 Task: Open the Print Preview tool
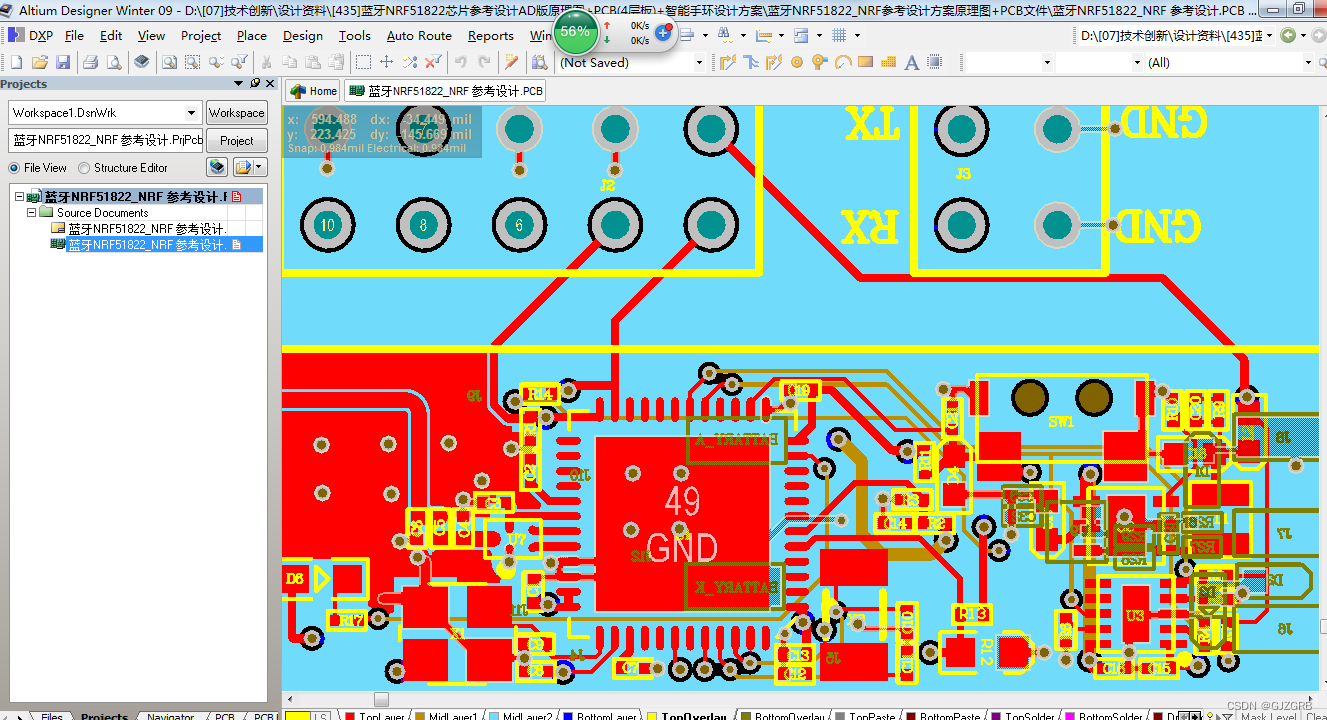(x=113, y=61)
